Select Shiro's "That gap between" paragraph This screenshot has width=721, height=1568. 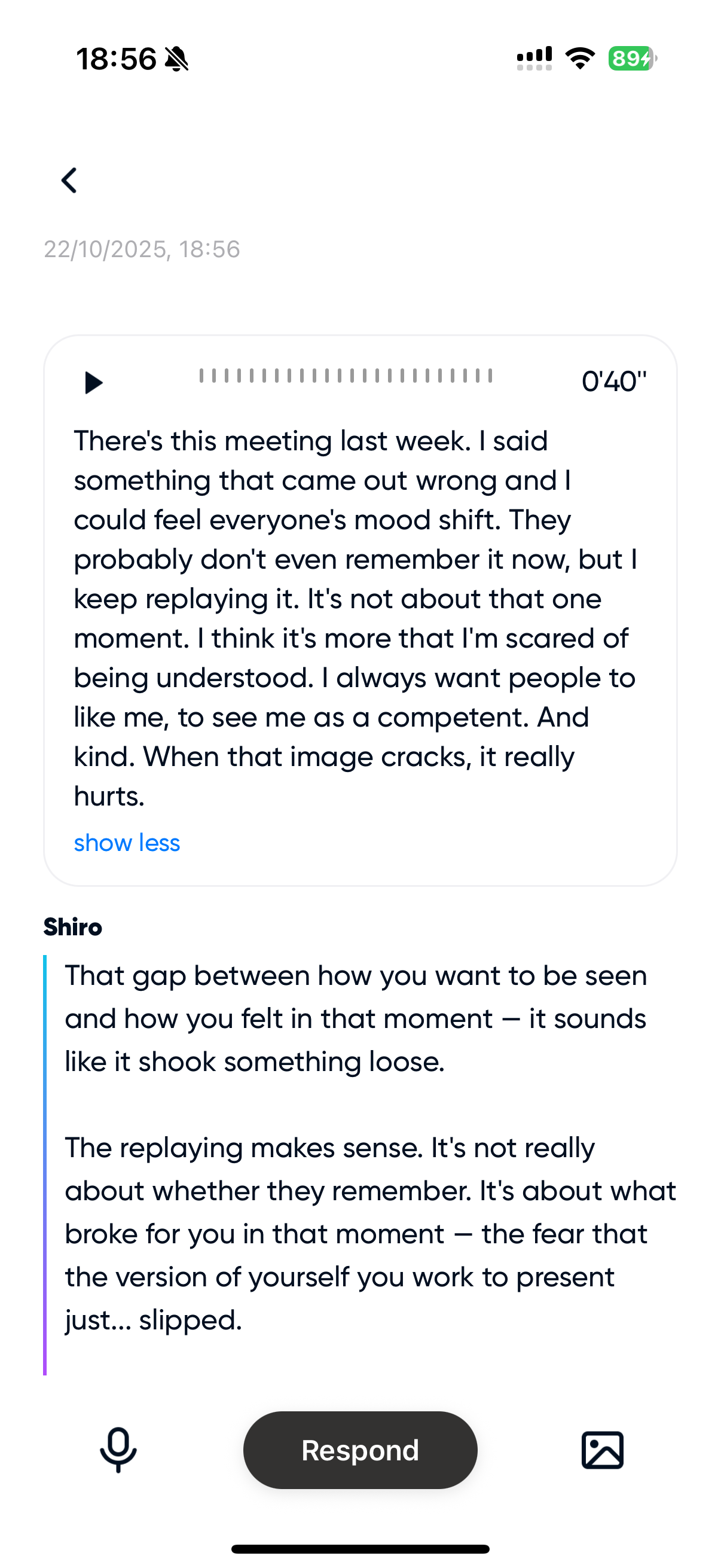point(355,1018)
